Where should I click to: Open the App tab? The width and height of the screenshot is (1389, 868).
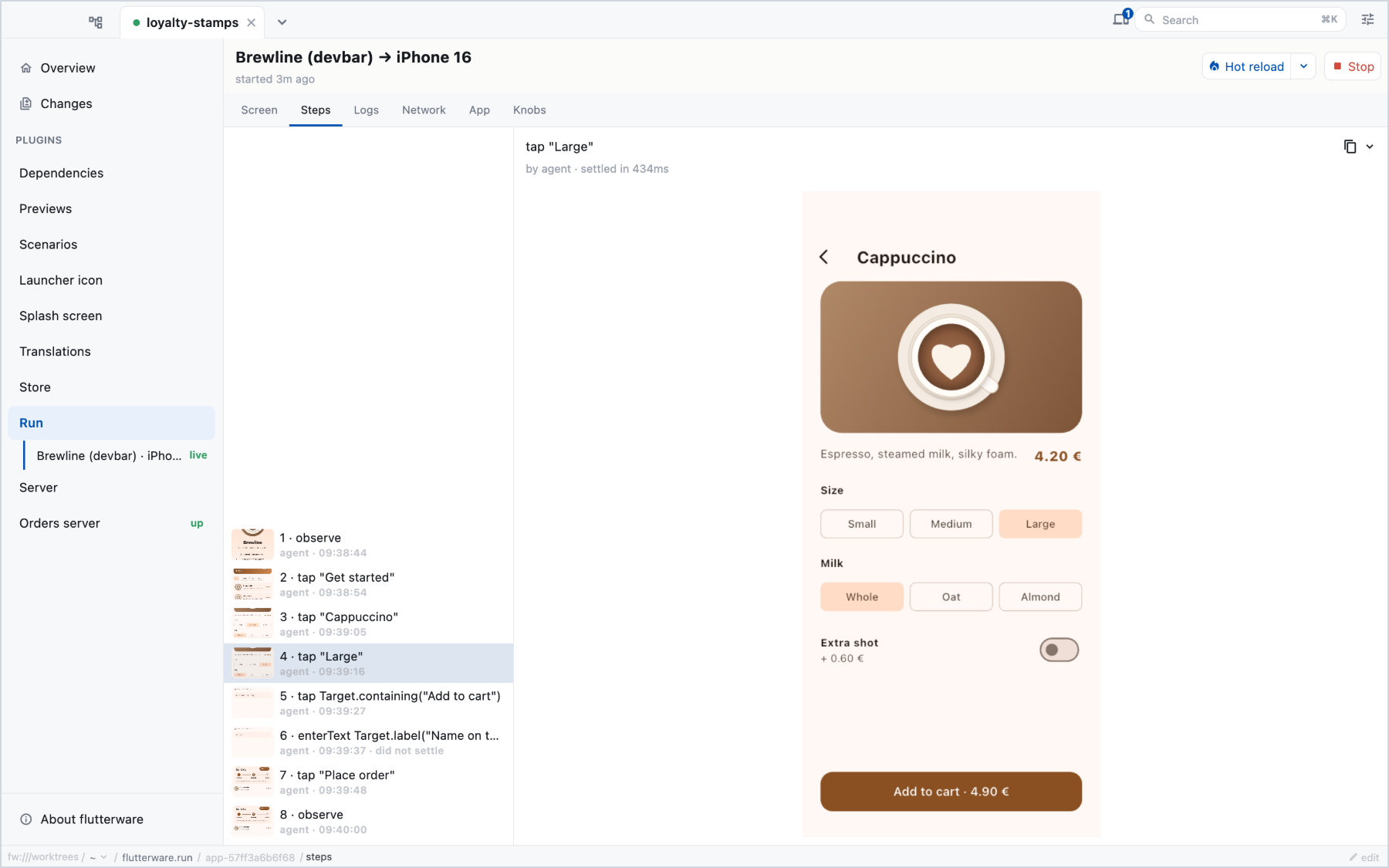[479, 110]
